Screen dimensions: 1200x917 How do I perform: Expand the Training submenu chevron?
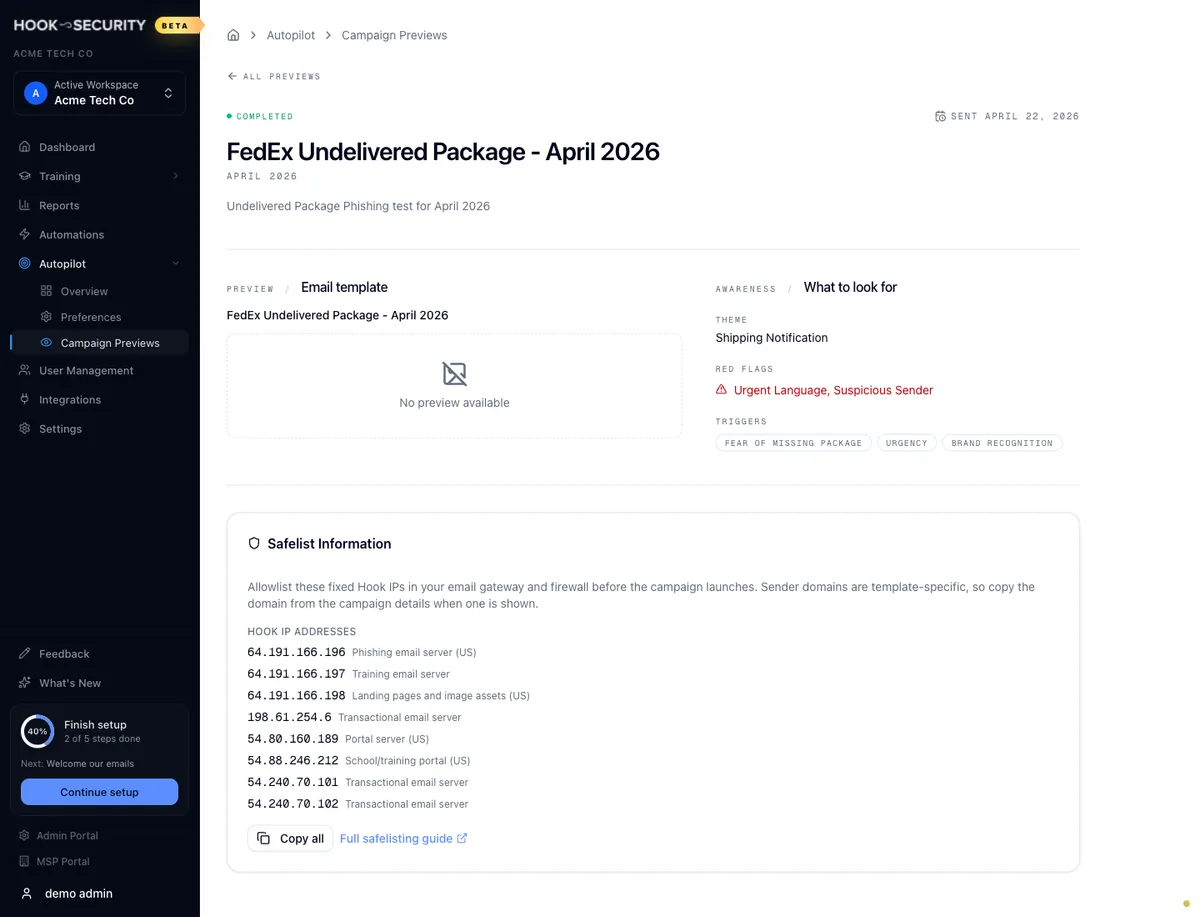pos(176,176)
